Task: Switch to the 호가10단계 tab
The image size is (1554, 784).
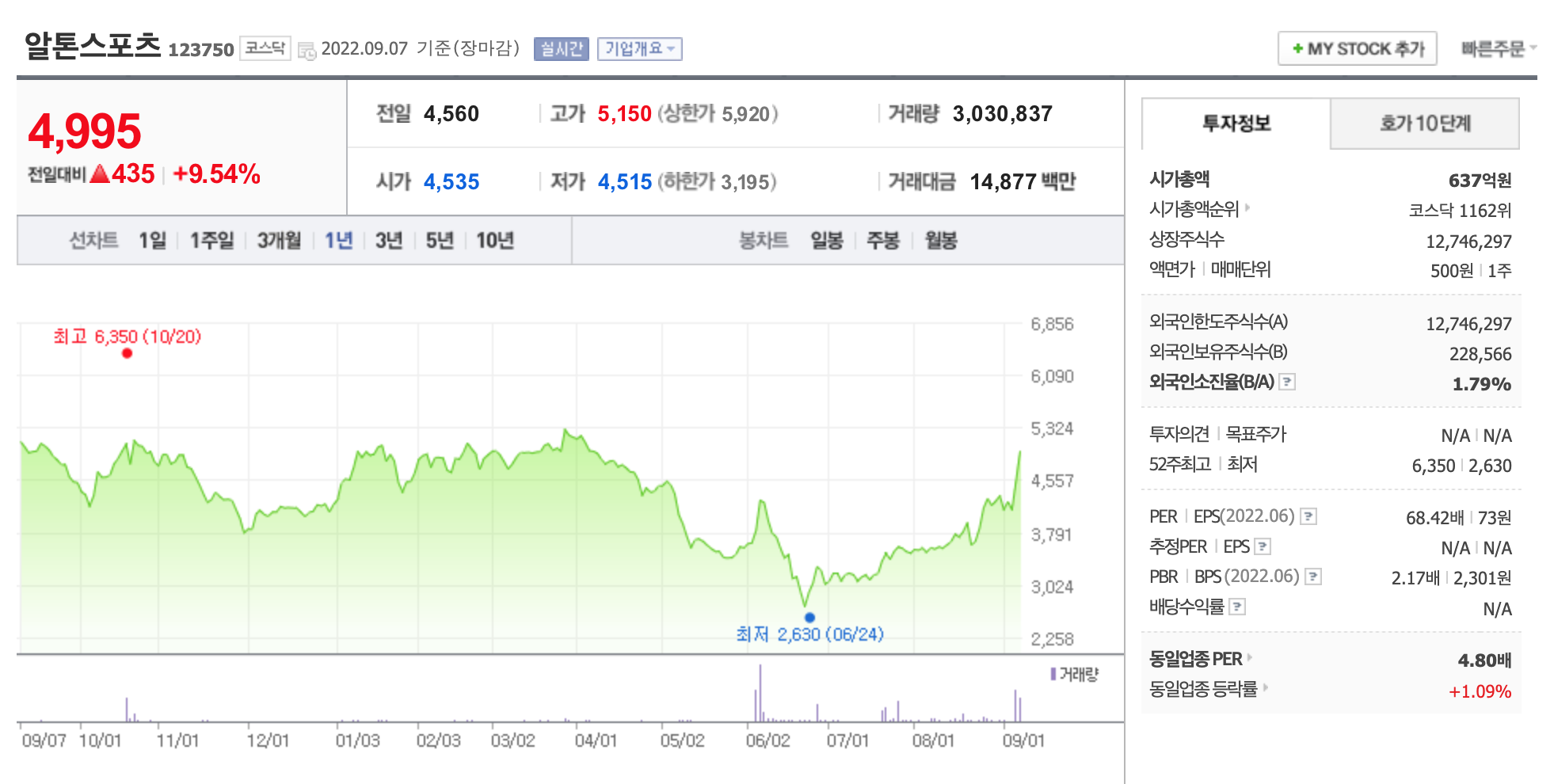Action: [1425, 124]
